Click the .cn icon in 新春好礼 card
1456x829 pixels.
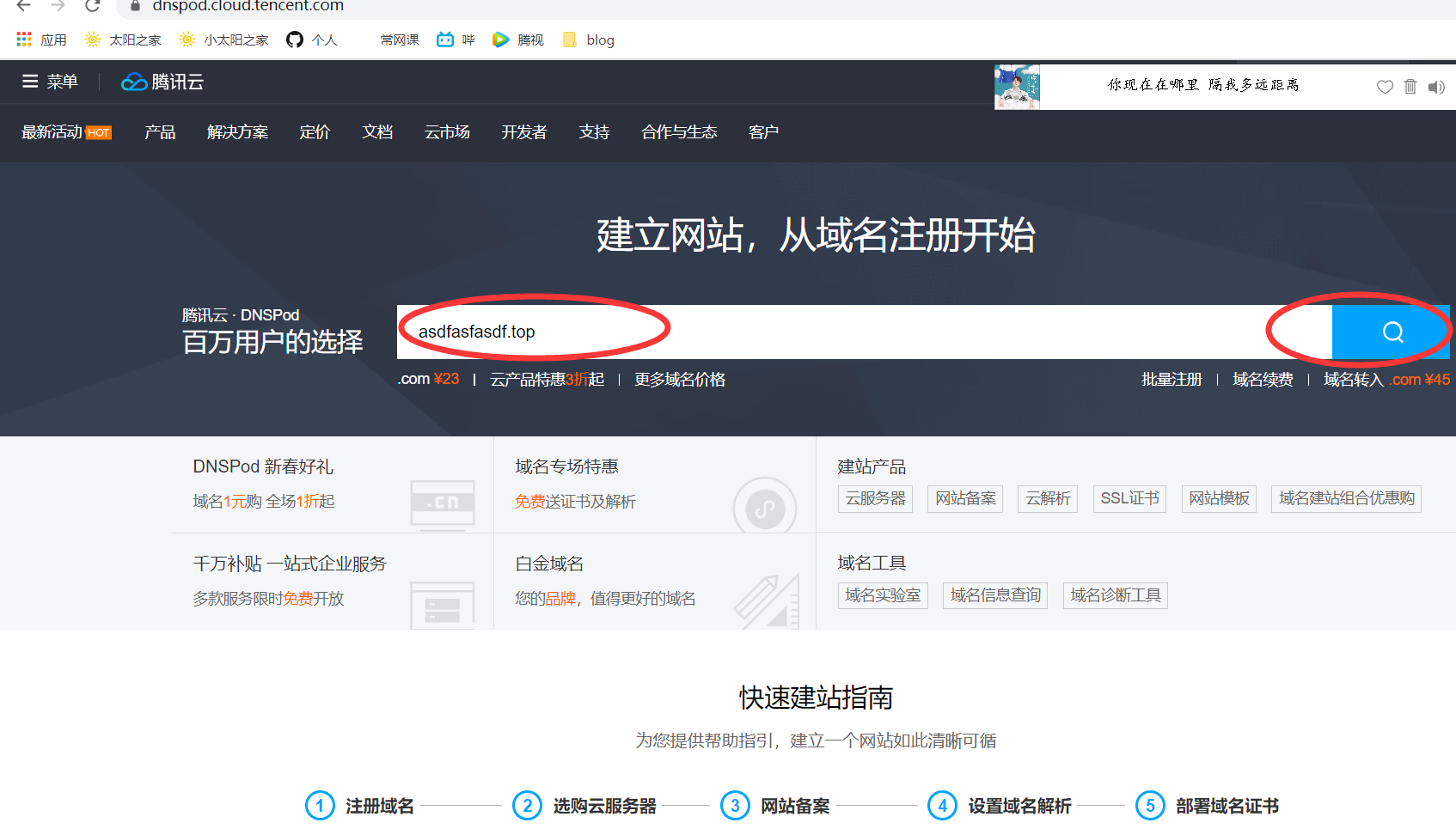(443, 504)
